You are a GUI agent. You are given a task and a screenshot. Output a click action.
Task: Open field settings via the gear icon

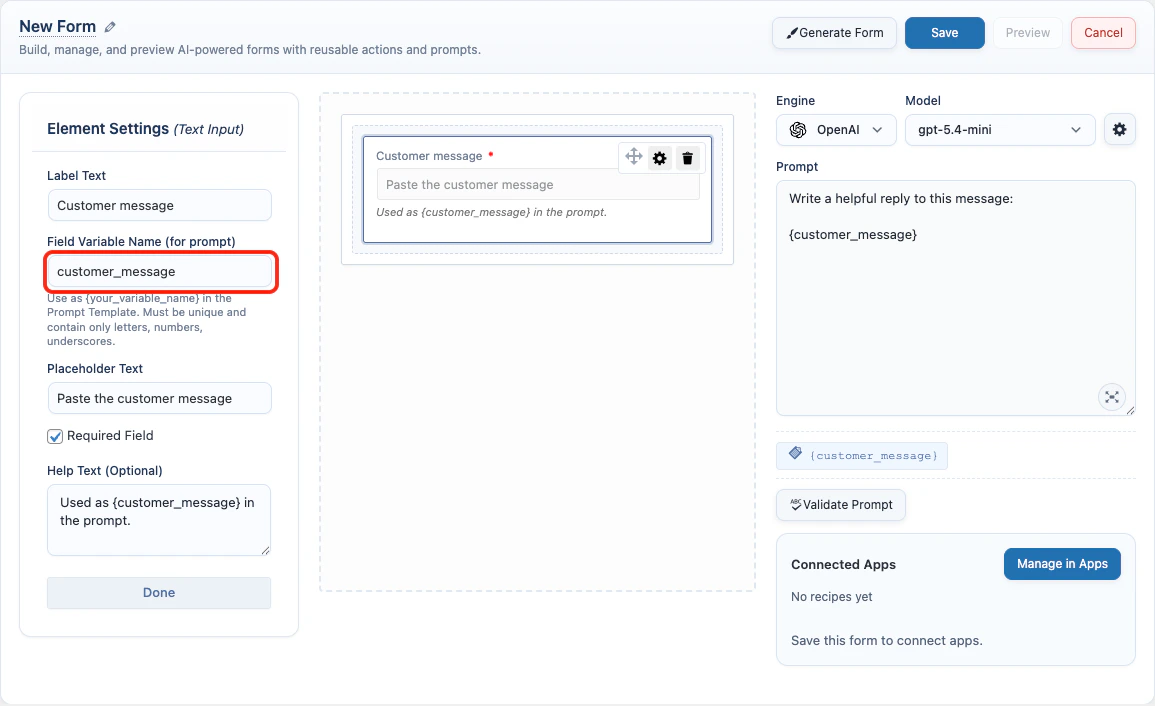coord(660,157)
